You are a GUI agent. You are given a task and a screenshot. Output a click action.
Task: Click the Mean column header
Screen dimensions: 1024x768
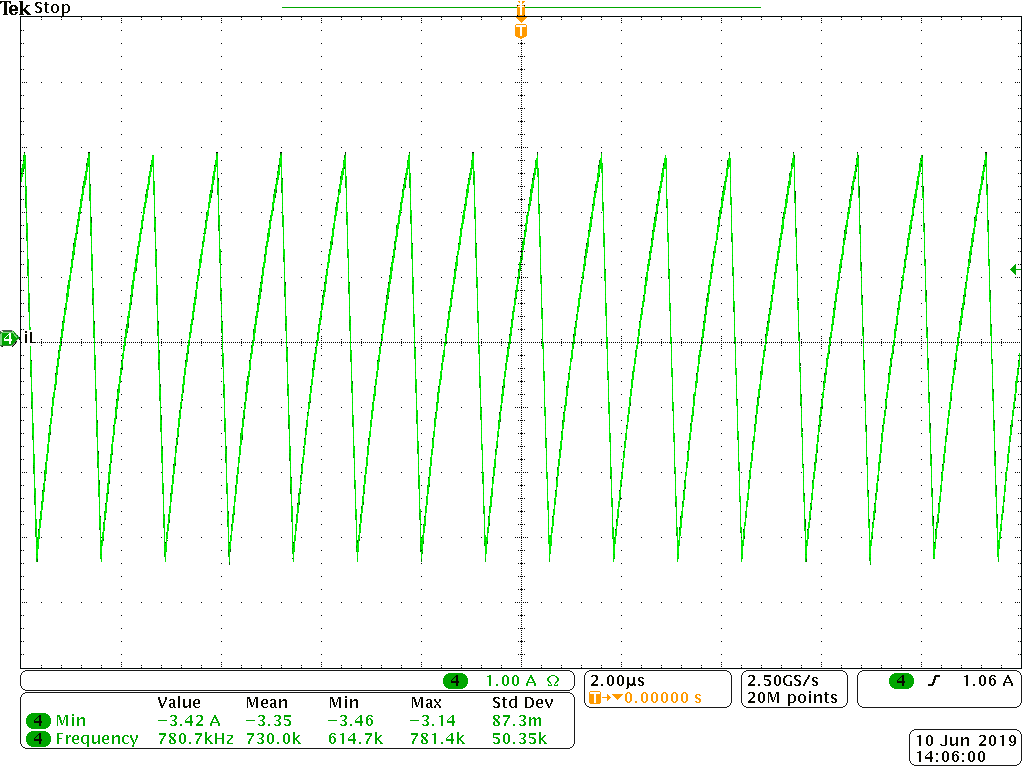pyautogui.click(x=266, y=703)
